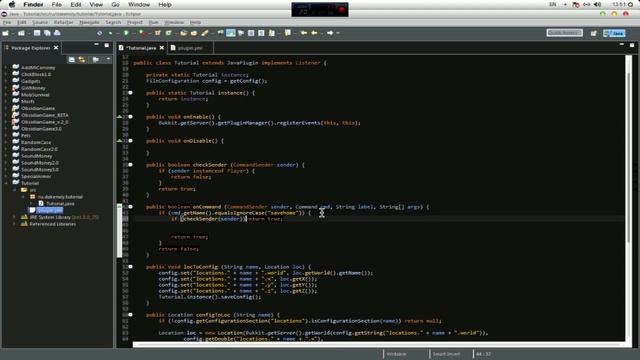This screenshot has height=360, width=640.
Task: Maximize the editor area
Action: tap(631, 45)
